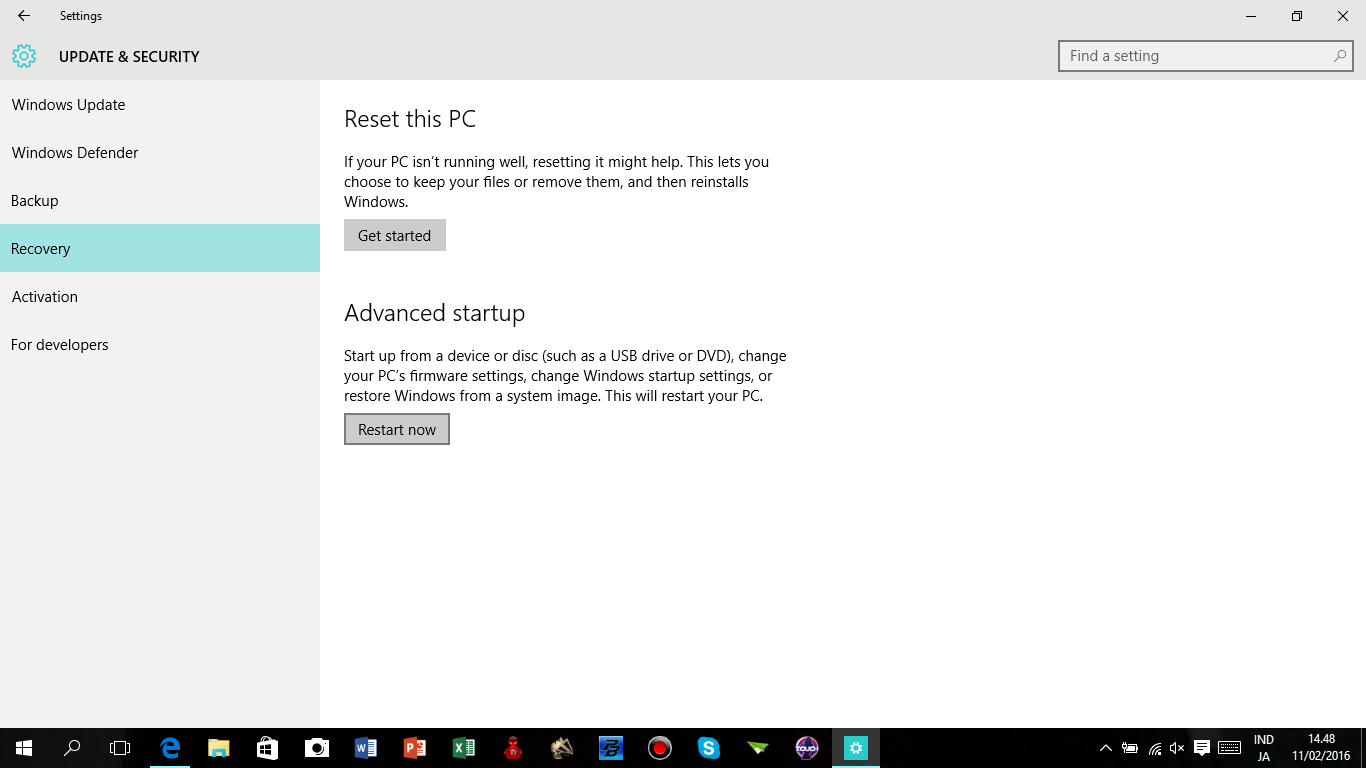Open the Settings gear icon in title bar
1366x768 pixels.
coord(23,56)
